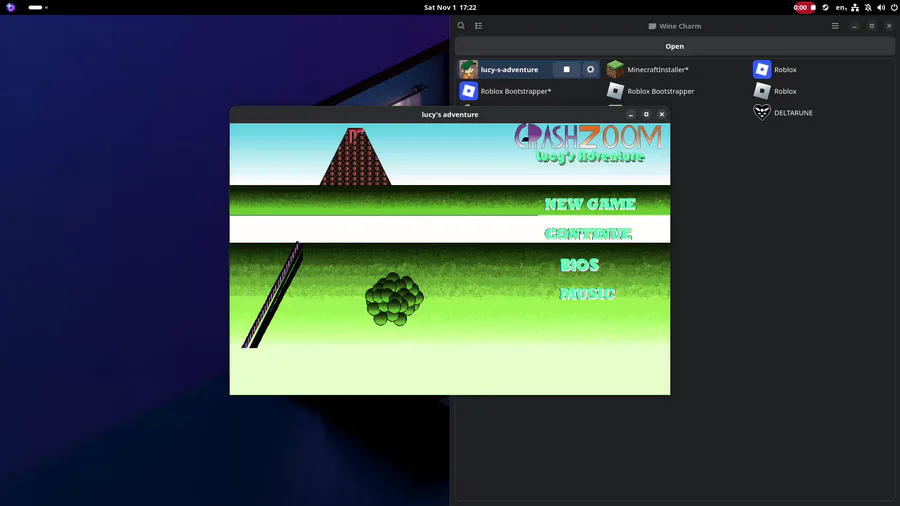
Task: Click the grey Roblox icon
Action: [x=762, y=91]
